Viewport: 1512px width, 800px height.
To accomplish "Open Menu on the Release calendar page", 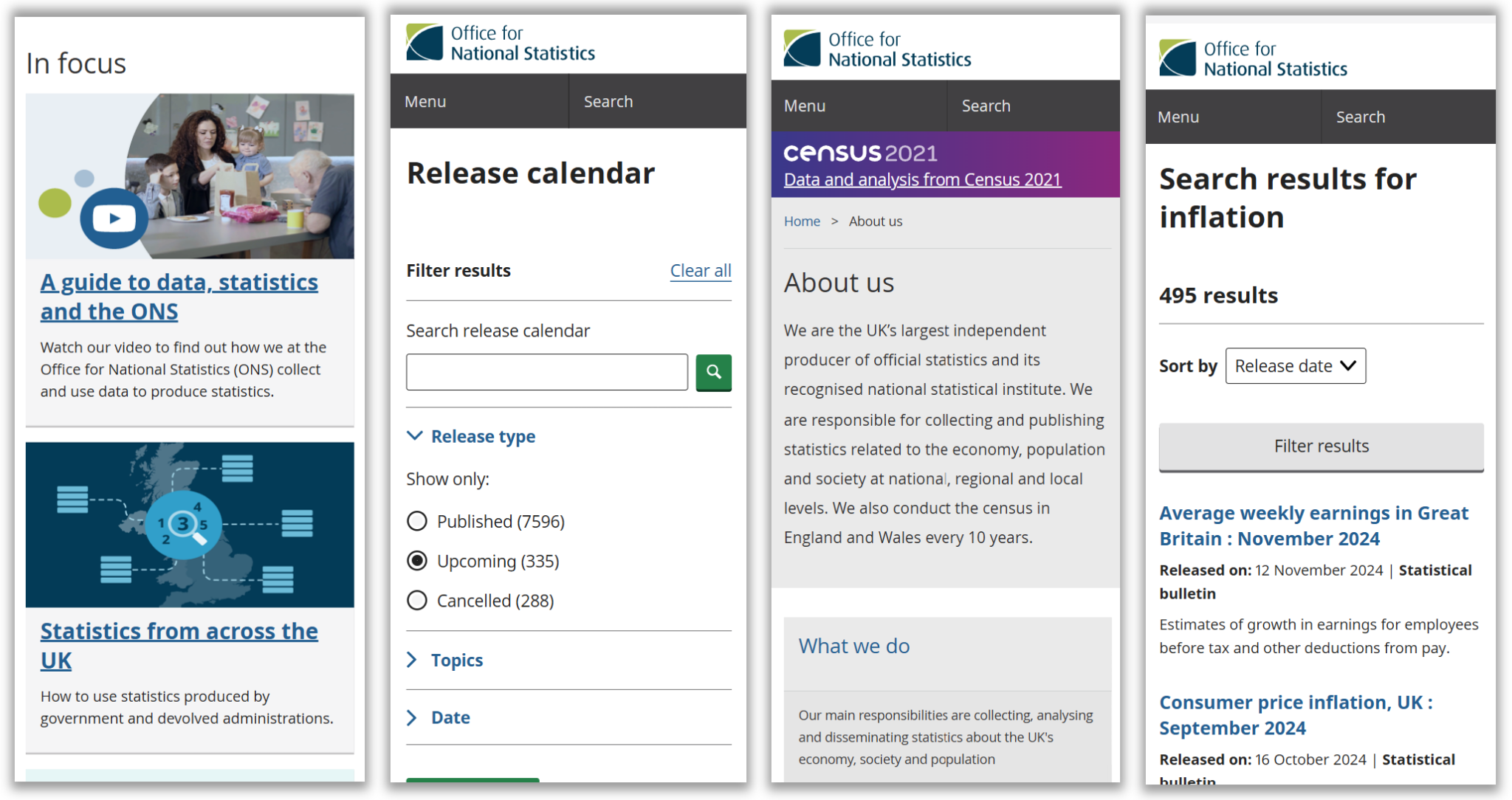I will (426, 102).
